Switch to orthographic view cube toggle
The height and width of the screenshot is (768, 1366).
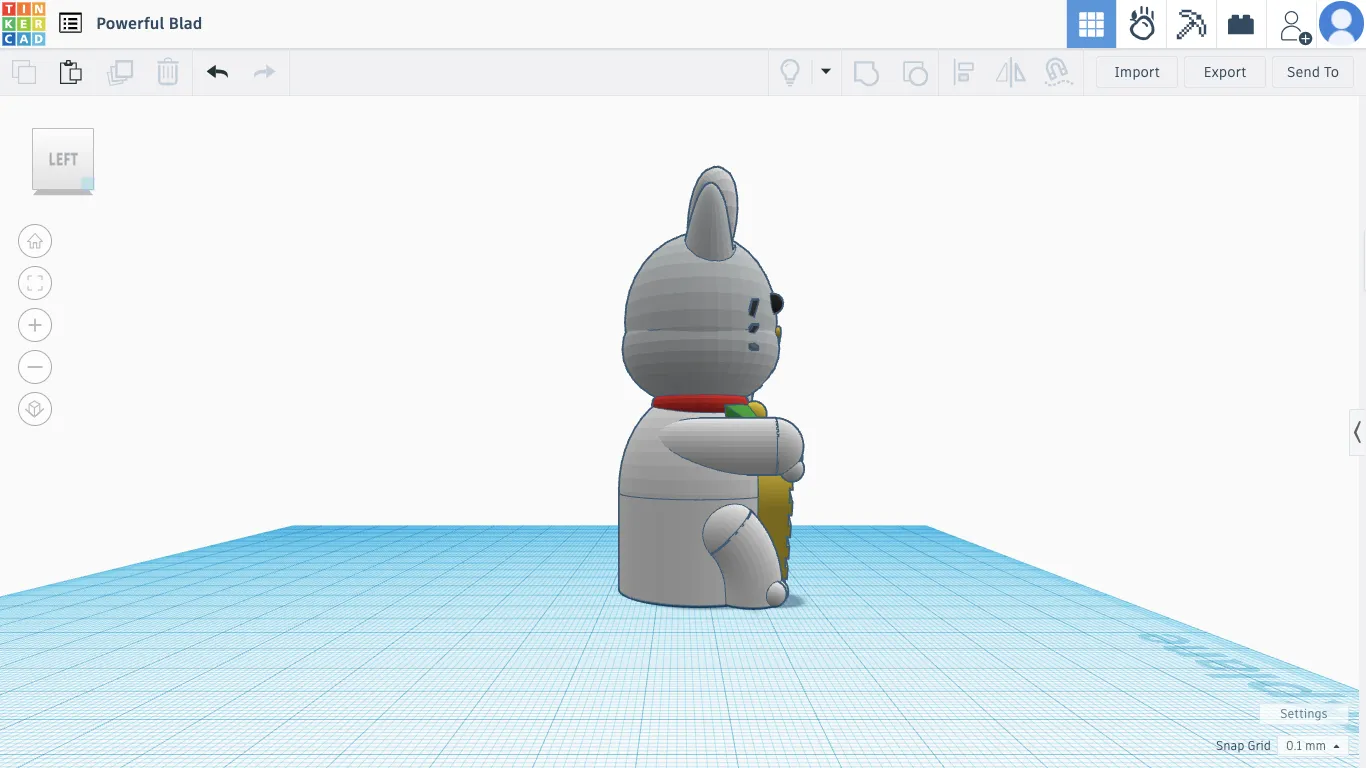(x=35, y=409)
